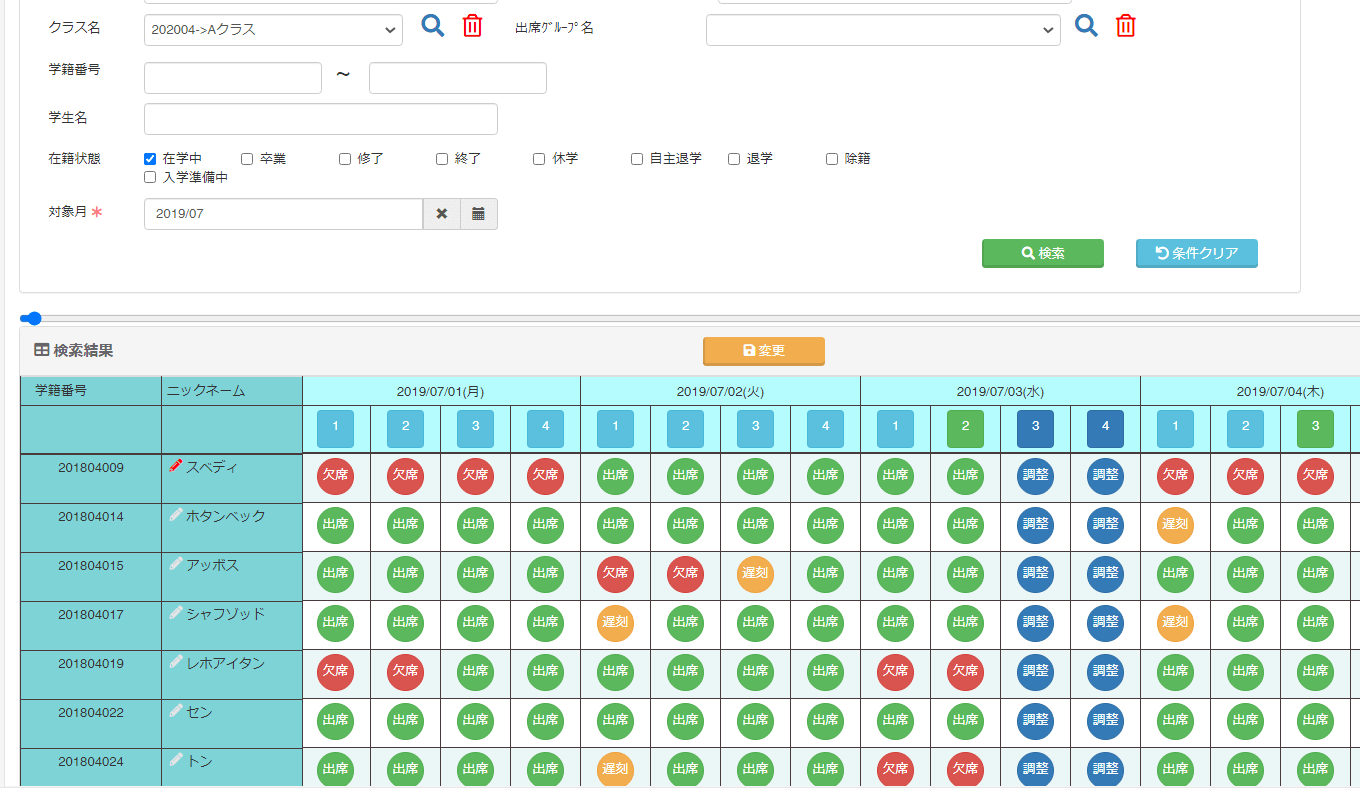This screenshot has width=1360, height=789.
Task: Click the 2019/07/02(火) date header
Action: [x=720, y=392]
